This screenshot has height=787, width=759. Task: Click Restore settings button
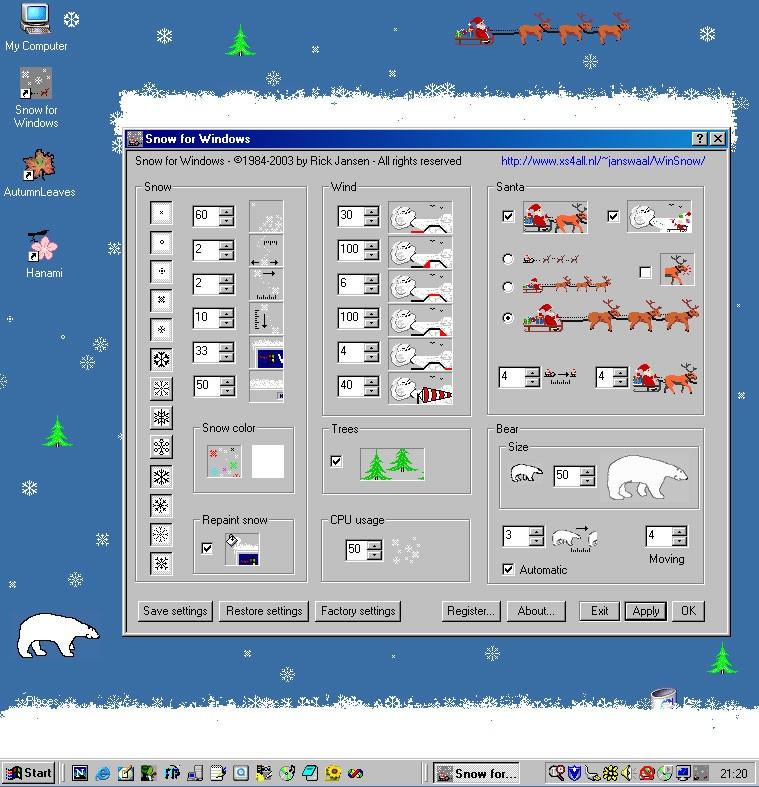coord(264,611)
